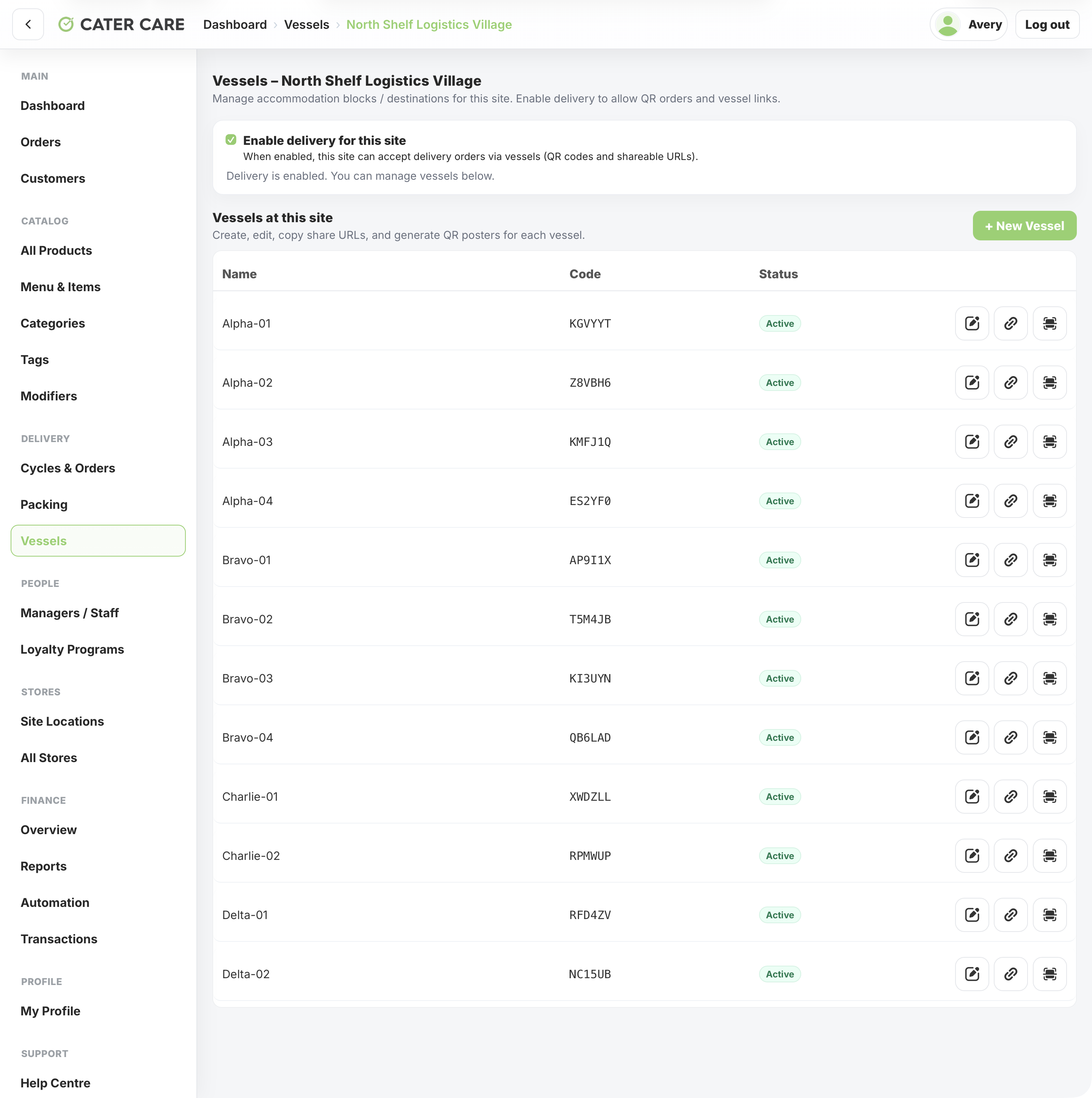The height and width of the screenshot is (1098, 1092).
Task: Generate QR poster for Charlie-01
Action: [x=1050, y=796]
